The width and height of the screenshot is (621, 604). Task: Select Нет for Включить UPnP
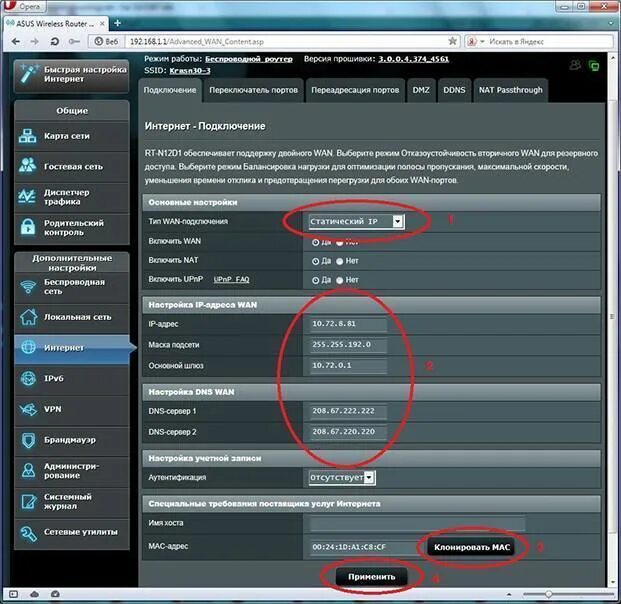[339, 280]
